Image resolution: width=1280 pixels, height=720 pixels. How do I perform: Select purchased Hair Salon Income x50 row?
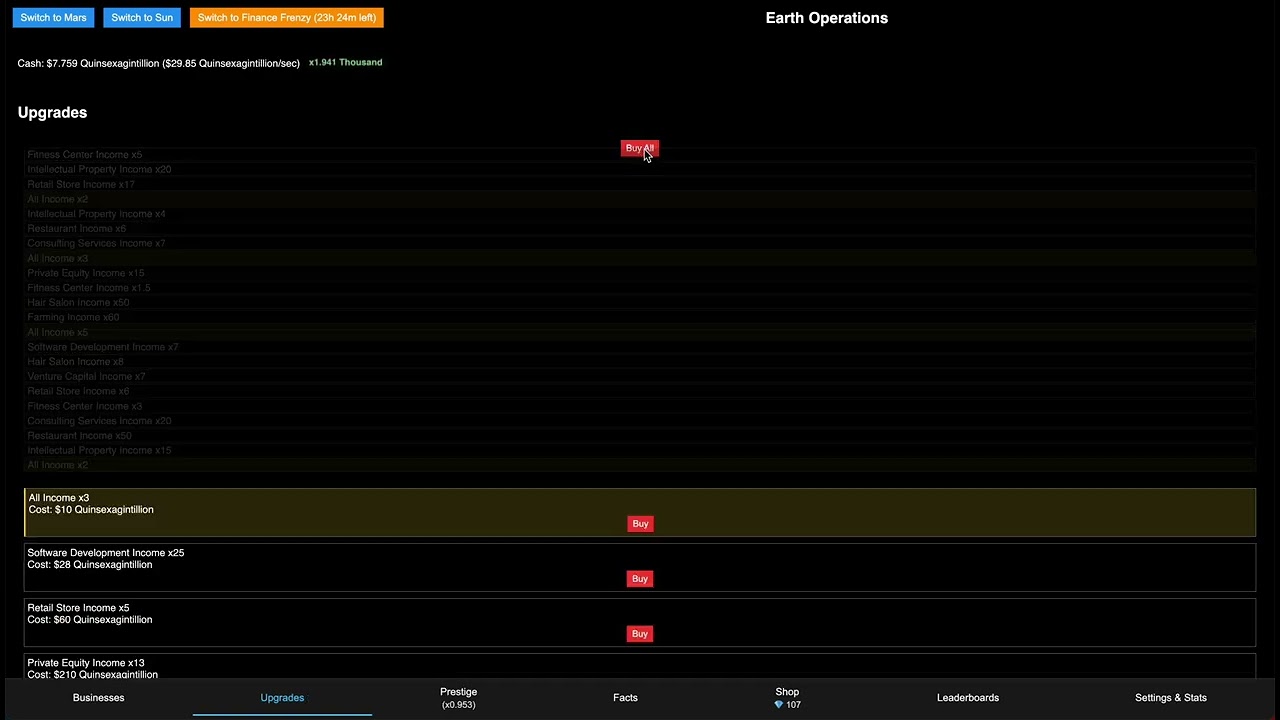coord(640,303)
